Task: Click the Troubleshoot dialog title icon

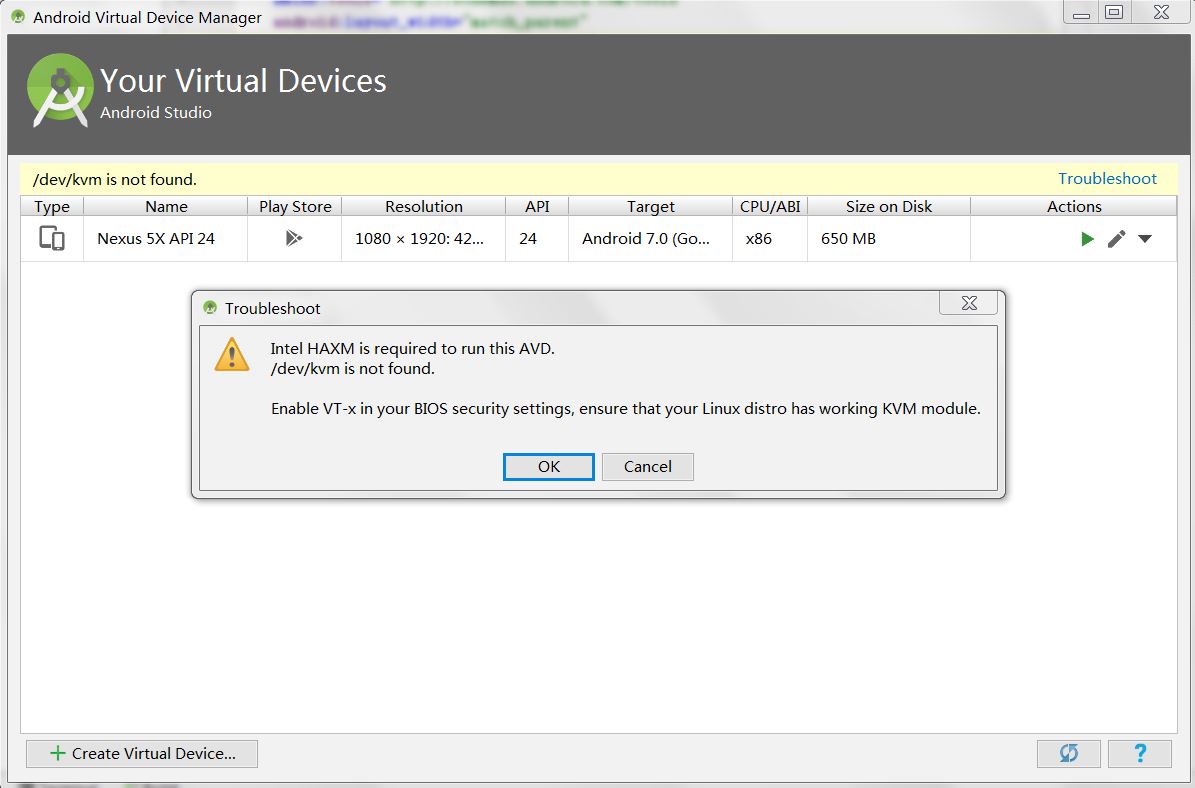Action: (x=210, y=308)
